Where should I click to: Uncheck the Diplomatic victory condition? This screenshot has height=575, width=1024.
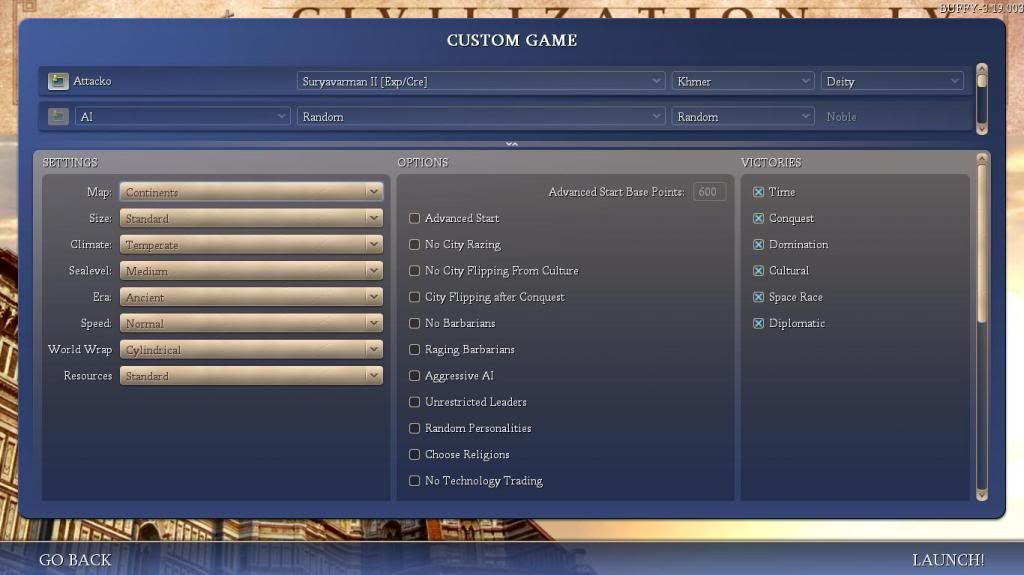point(758,323)
